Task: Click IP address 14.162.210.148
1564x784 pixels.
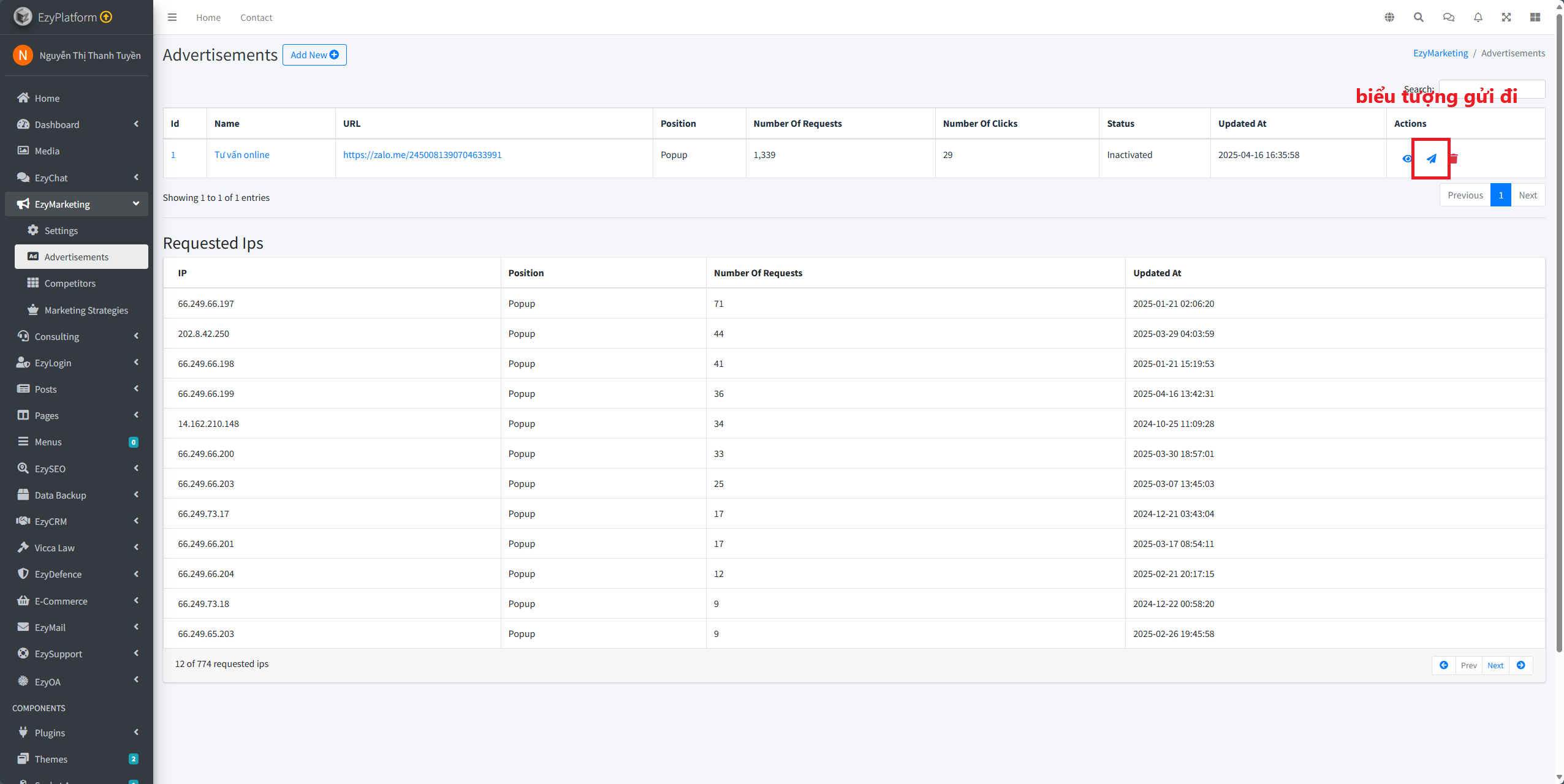Action: pyautogui.click(x=208, y=423)
